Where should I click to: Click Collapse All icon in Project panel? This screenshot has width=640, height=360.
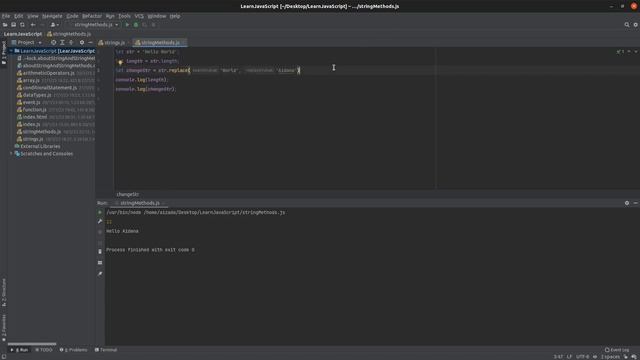click(x=71, y=42)
